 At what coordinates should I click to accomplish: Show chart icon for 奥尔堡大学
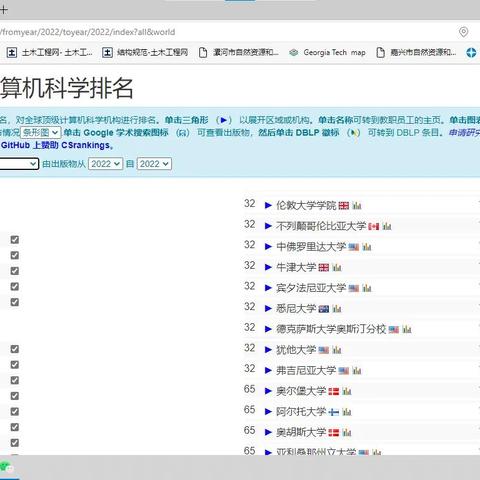[x=347, y=391]
